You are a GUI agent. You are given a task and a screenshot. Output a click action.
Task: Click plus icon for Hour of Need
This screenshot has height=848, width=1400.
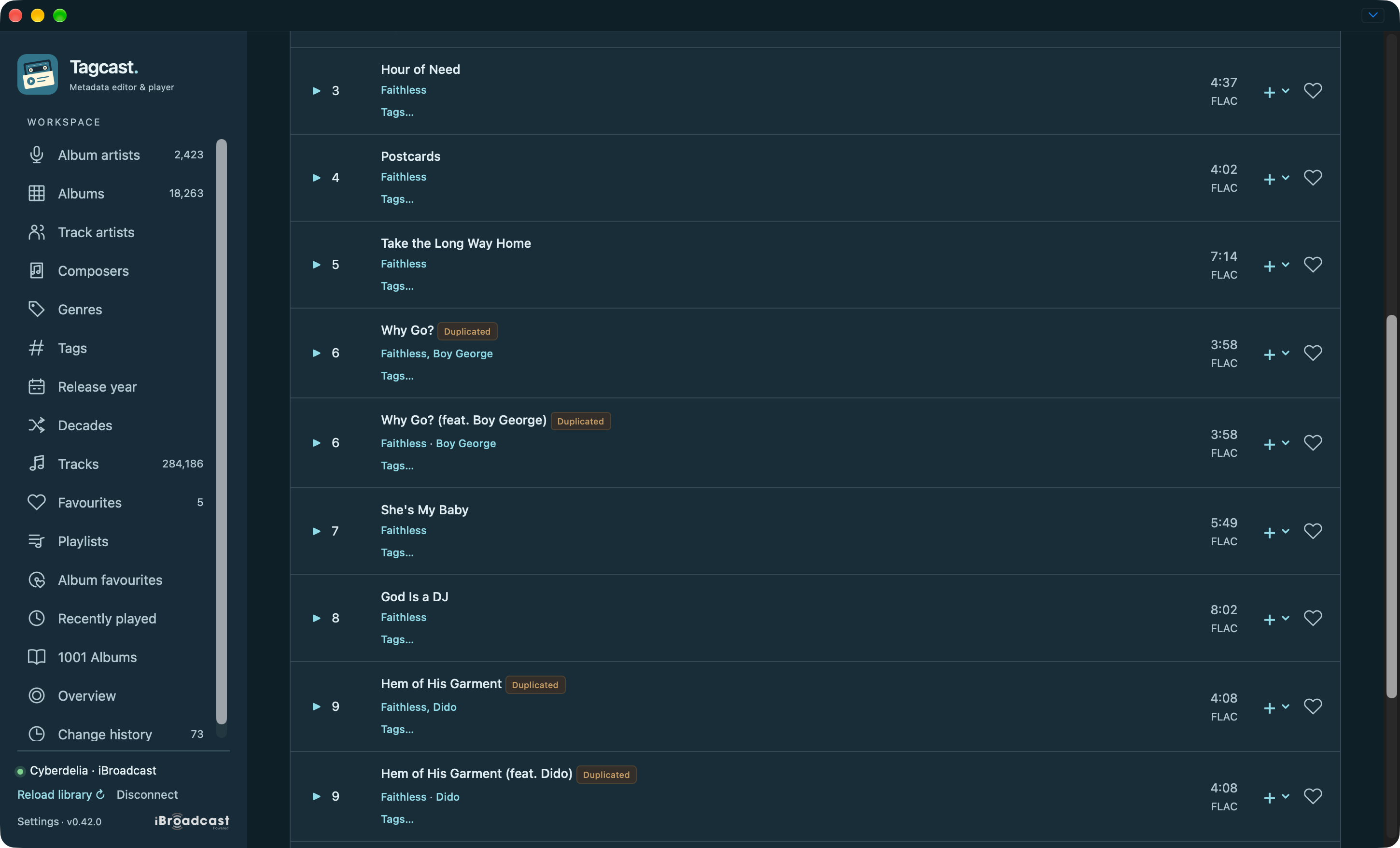1269,93
